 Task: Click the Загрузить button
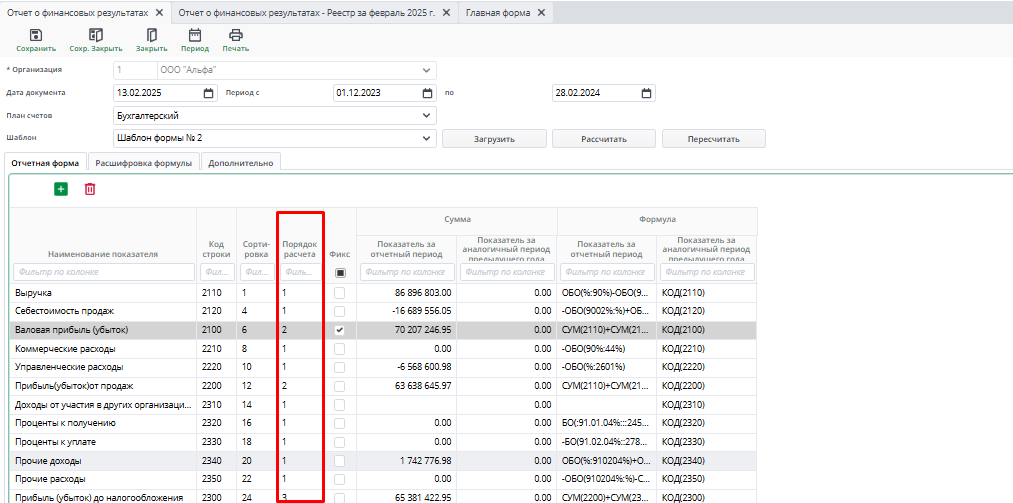494,139
